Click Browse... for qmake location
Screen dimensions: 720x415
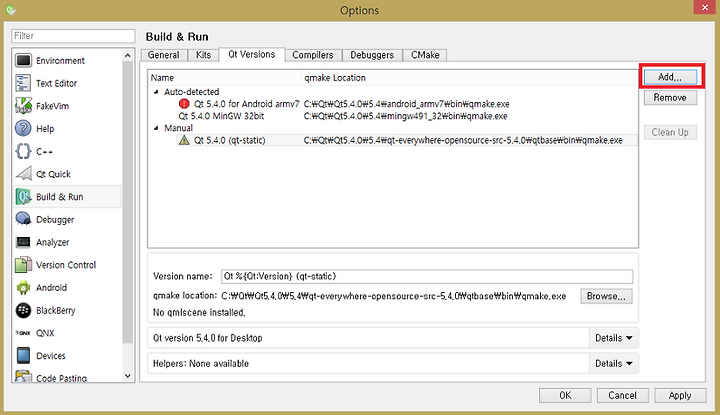(x=606, y=296)
